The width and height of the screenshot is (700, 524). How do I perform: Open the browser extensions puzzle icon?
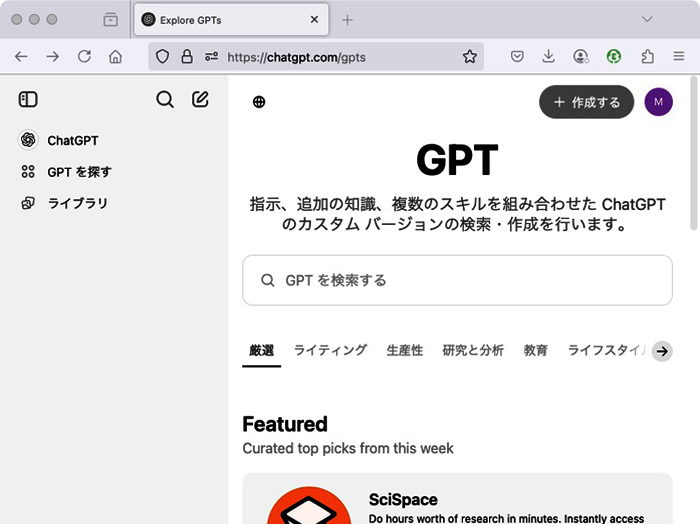[x=648, y=57]
